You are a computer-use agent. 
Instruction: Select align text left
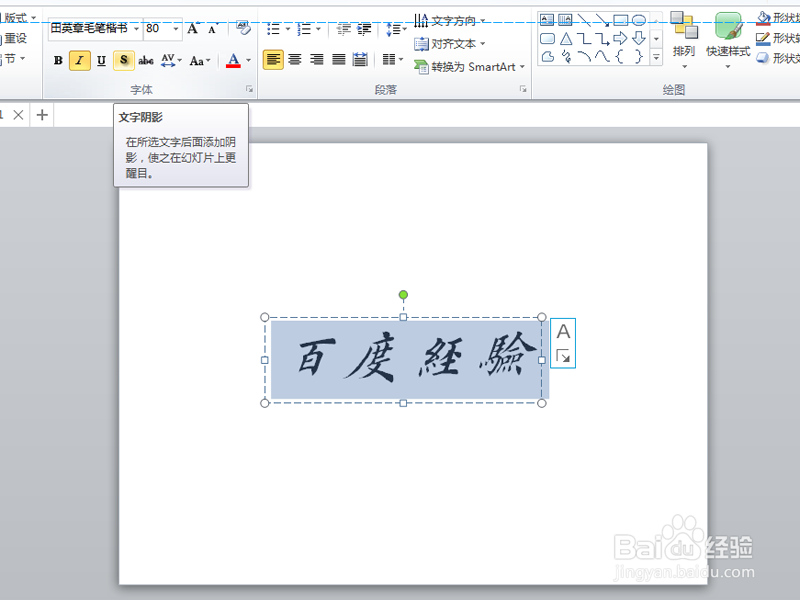point(273,60)
